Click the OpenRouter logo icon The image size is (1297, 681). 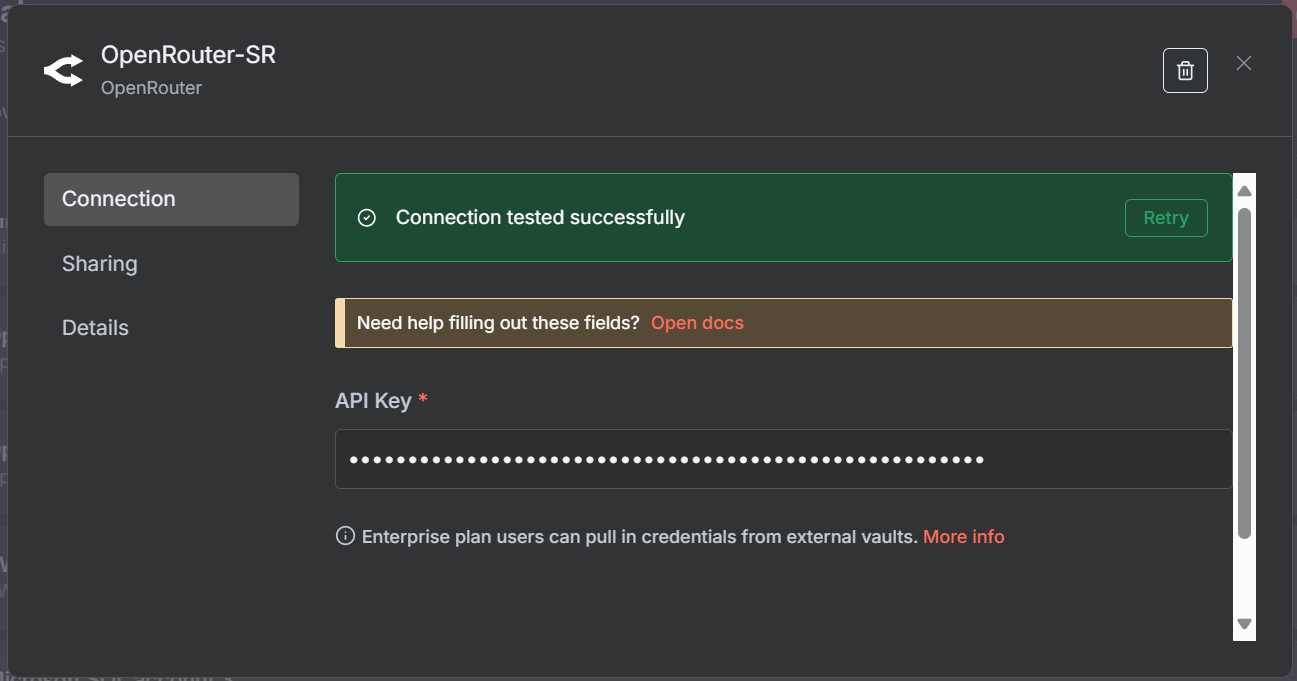(63, 71)
